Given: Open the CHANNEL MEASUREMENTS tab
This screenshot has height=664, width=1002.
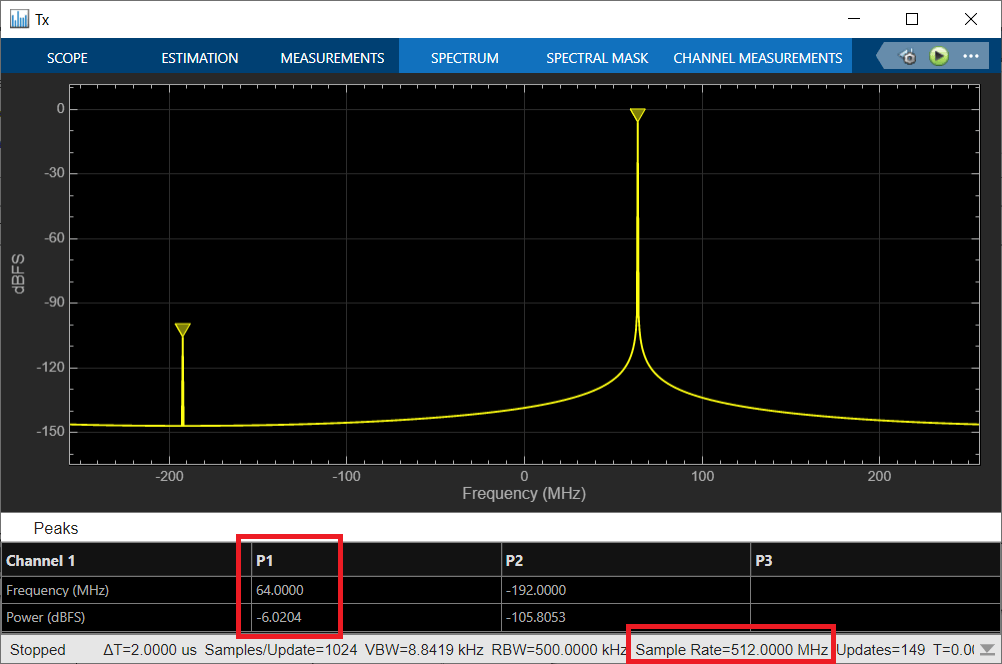Looking at the screenshot, I should [758, 58].
